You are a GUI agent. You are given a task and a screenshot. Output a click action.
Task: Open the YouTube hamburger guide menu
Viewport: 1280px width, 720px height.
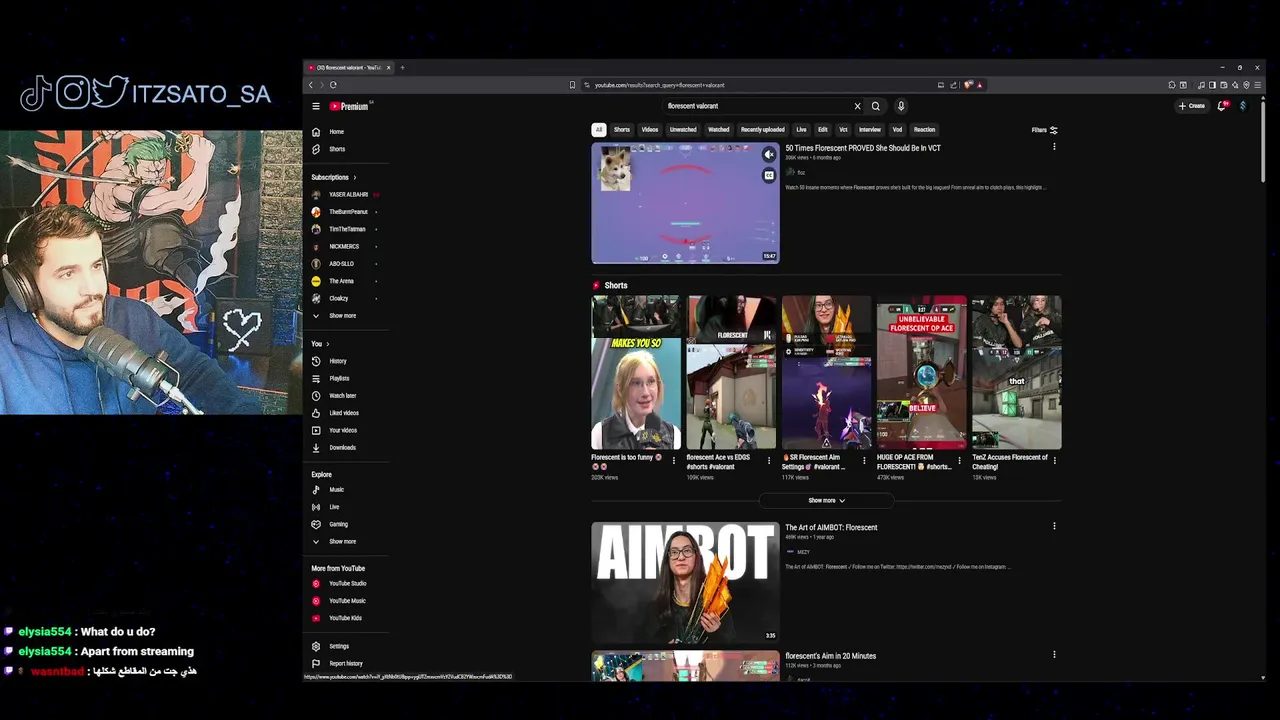(x=315, y=106)
